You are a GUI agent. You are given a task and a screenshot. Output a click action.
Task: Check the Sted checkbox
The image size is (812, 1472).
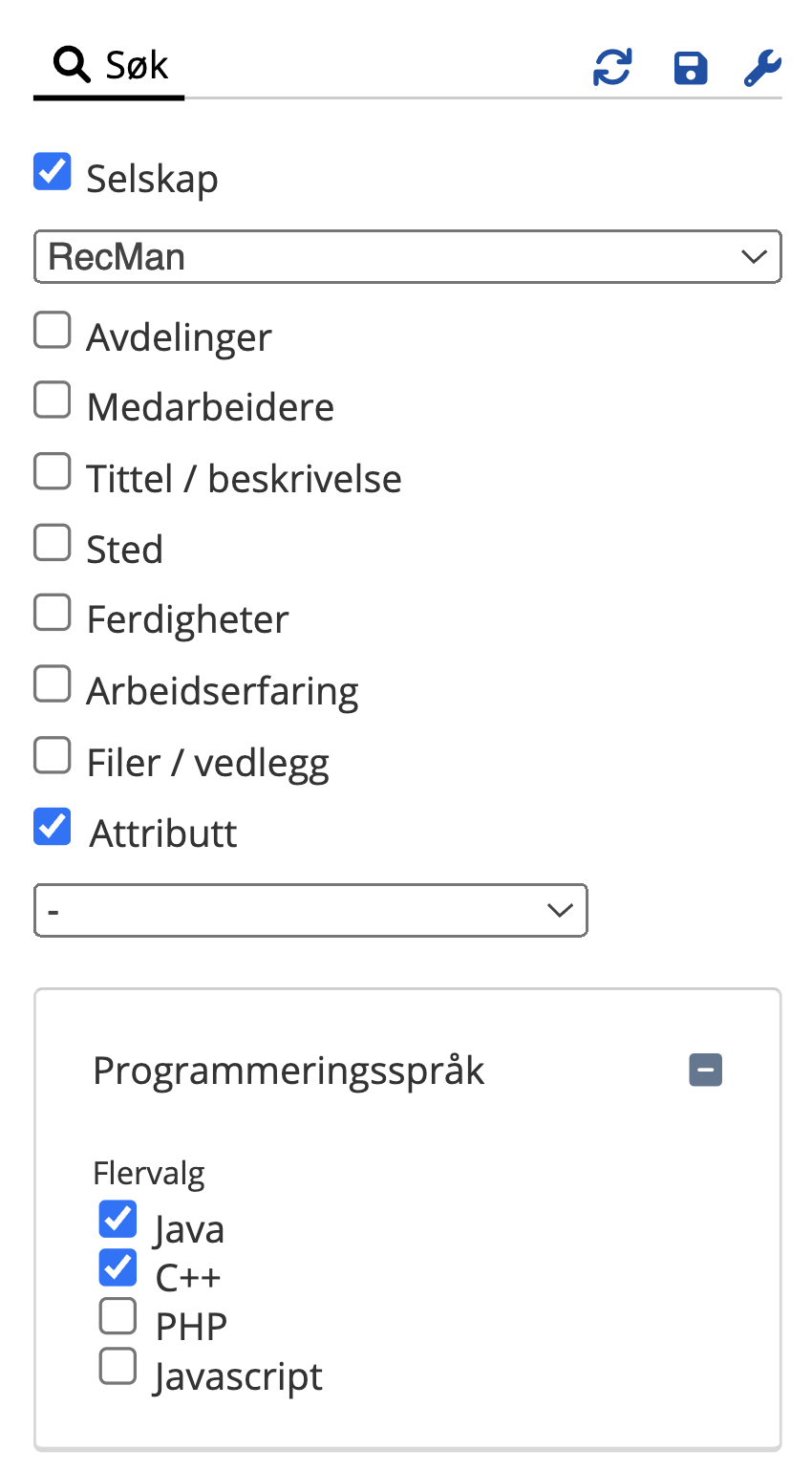click(x=53, y=542)
